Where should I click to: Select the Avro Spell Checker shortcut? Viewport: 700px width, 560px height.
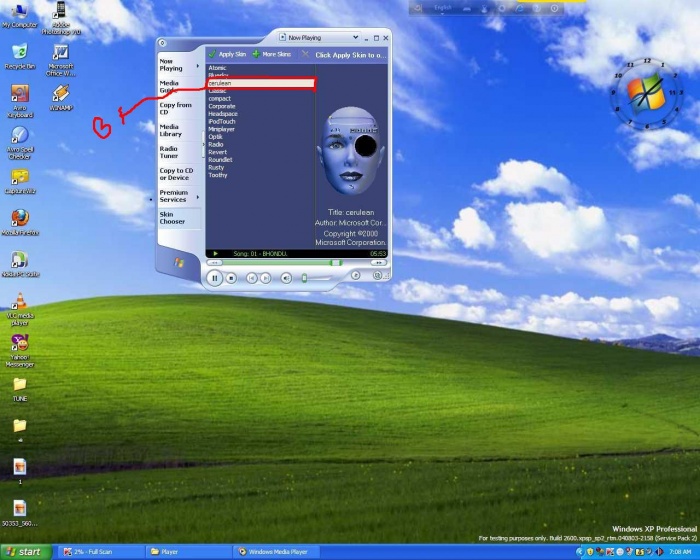tap(20, 143)
